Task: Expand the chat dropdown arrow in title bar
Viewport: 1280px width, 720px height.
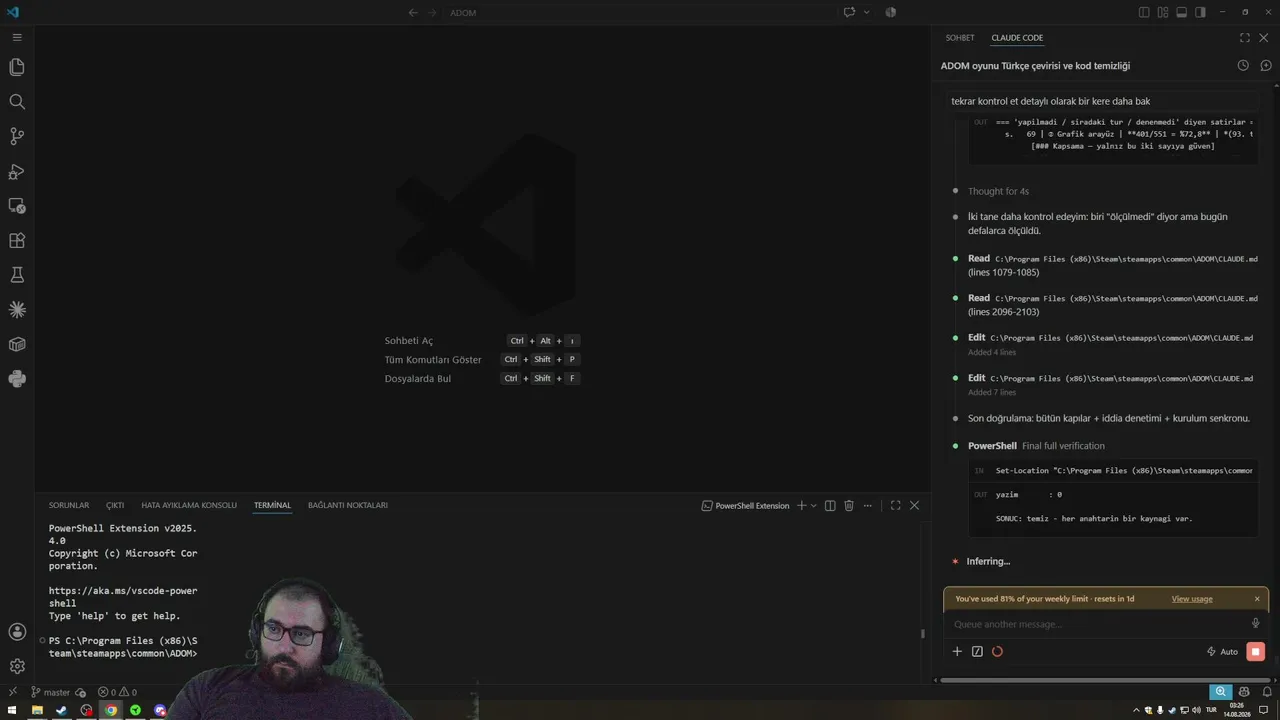Action: tap(866, 12)
